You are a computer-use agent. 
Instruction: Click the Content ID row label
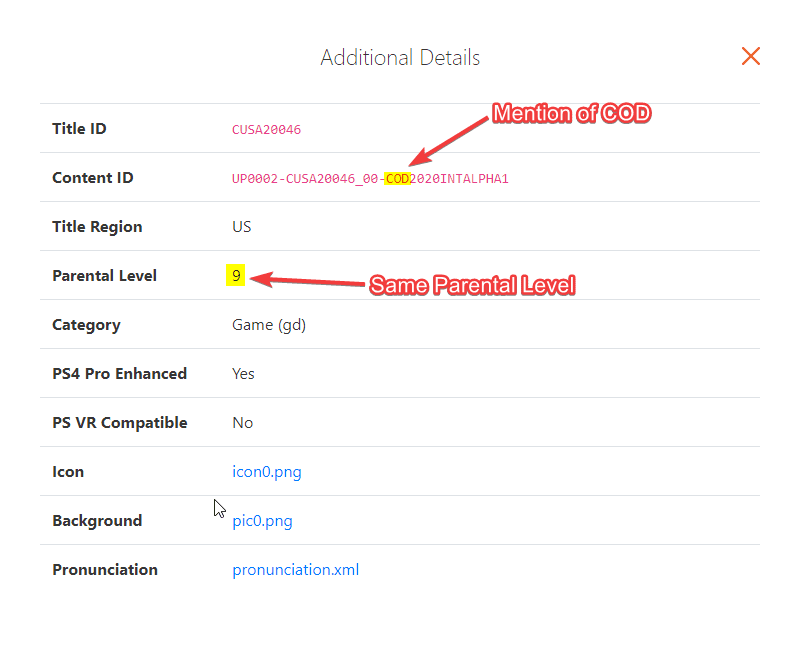coord(92,178)
